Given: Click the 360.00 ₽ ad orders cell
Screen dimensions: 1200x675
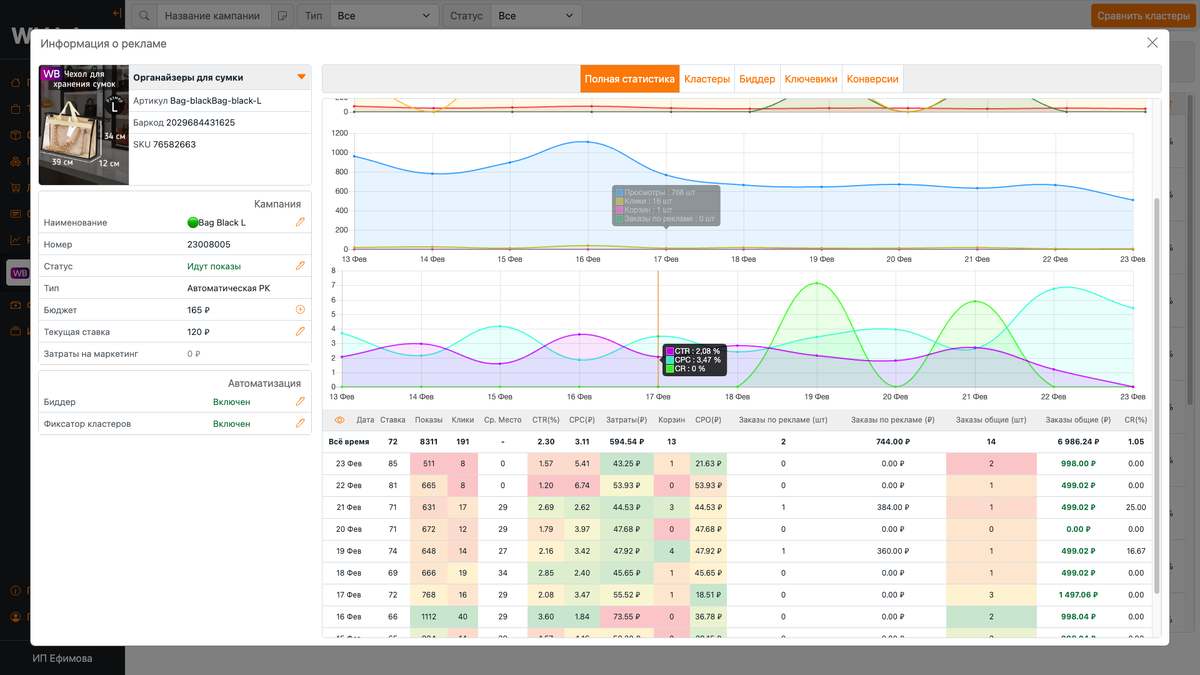Looking at the screenshot, I should [x=891, y=551].
